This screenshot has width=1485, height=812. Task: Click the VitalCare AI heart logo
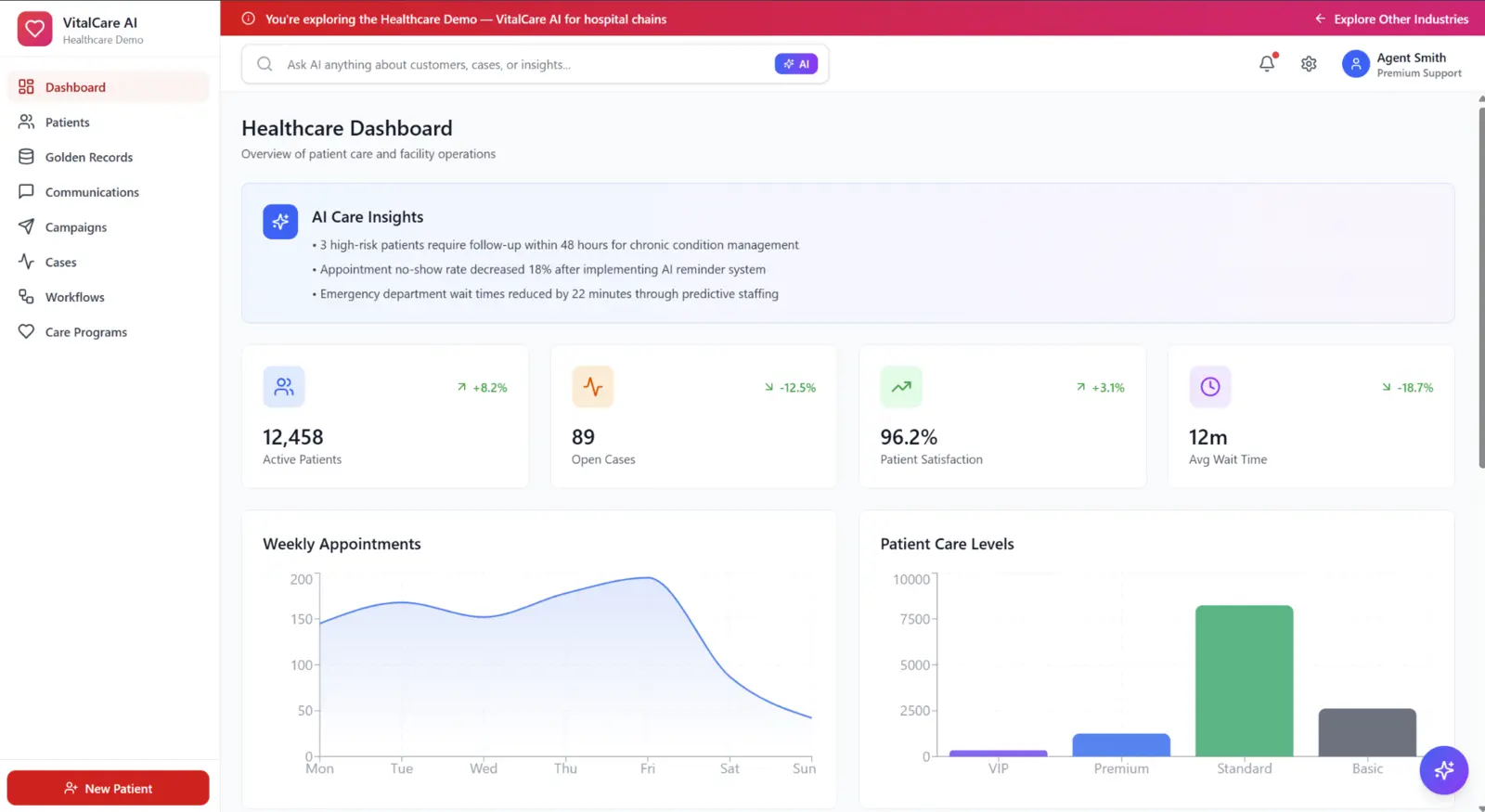tap(34, 29)
